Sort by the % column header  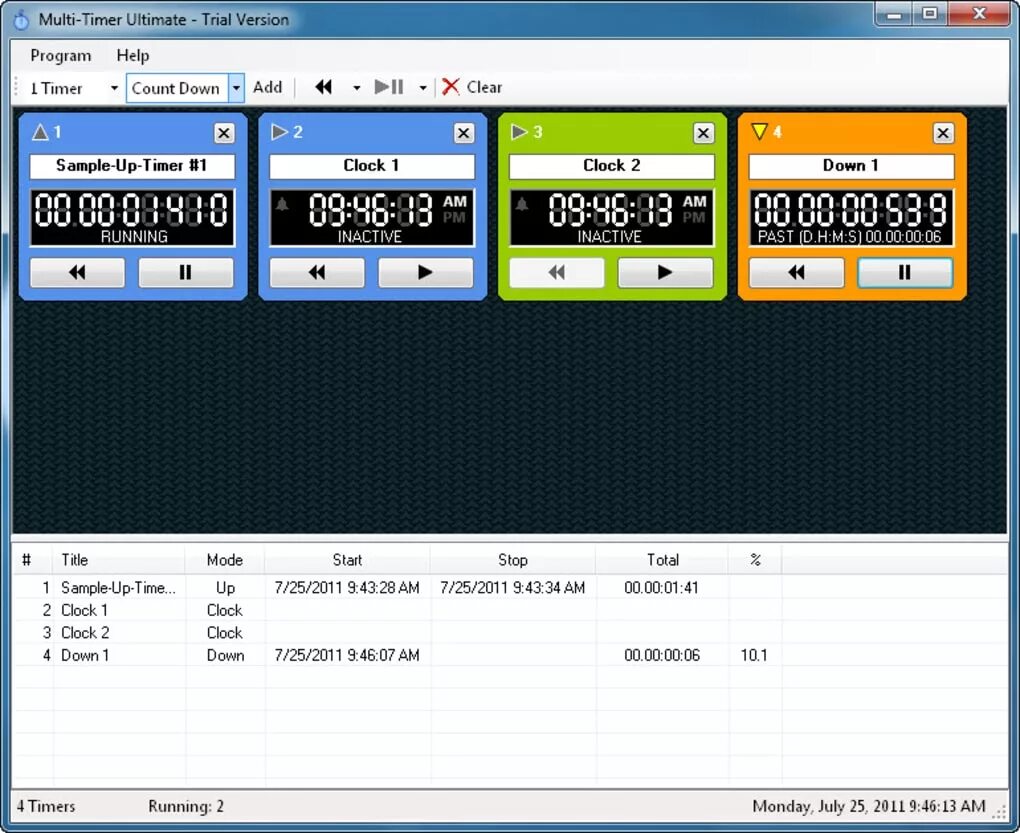coord(755,560)
